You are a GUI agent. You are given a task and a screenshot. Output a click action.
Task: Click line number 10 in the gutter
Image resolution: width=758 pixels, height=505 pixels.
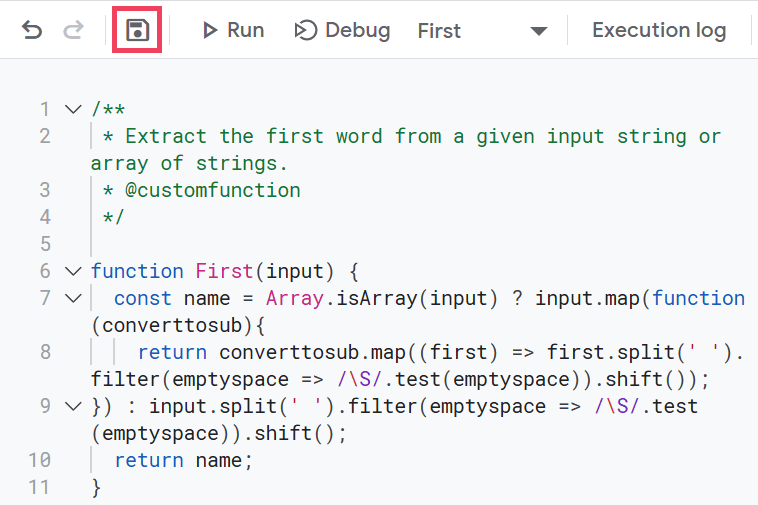39,460
